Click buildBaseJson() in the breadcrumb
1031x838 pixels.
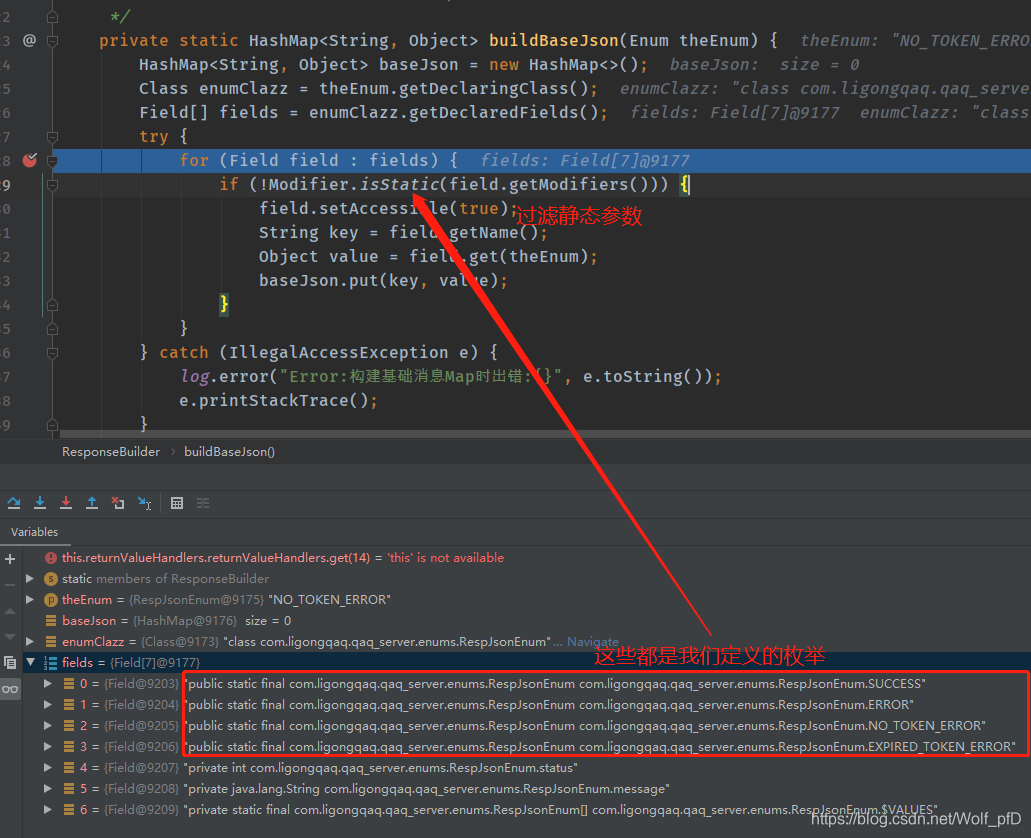(x=229, y=451)
